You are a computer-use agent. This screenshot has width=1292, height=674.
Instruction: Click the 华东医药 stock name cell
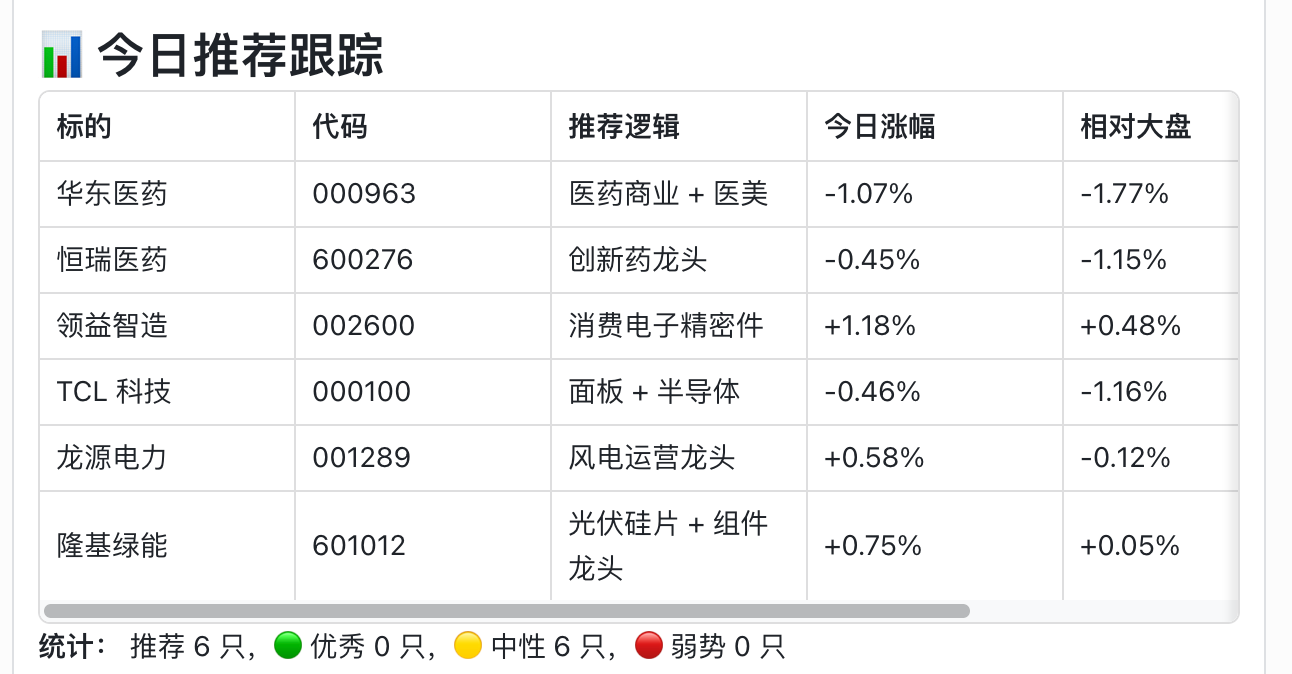[112, 193]
